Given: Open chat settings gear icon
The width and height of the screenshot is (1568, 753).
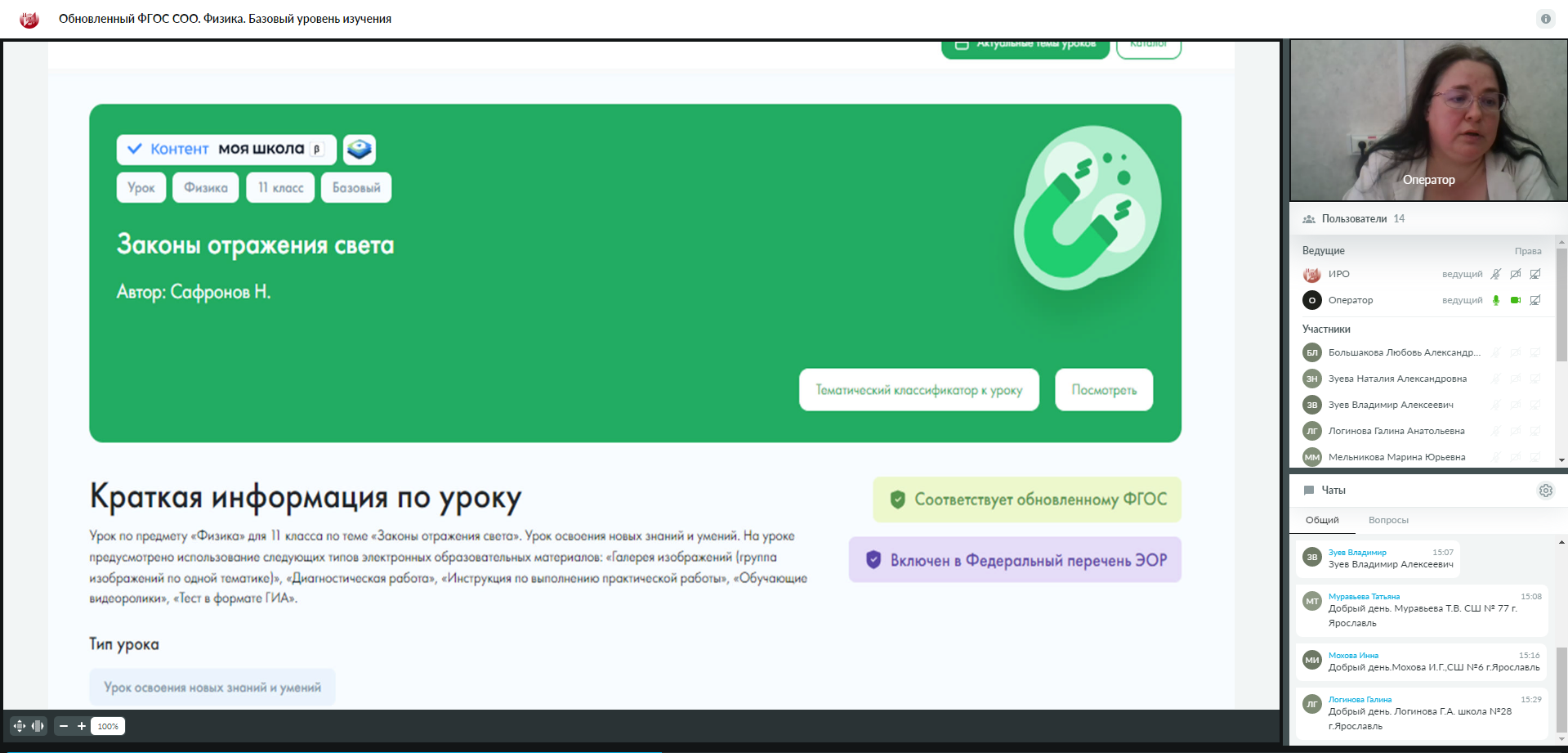Looking at the screenshot, I should pos(1545,491).
